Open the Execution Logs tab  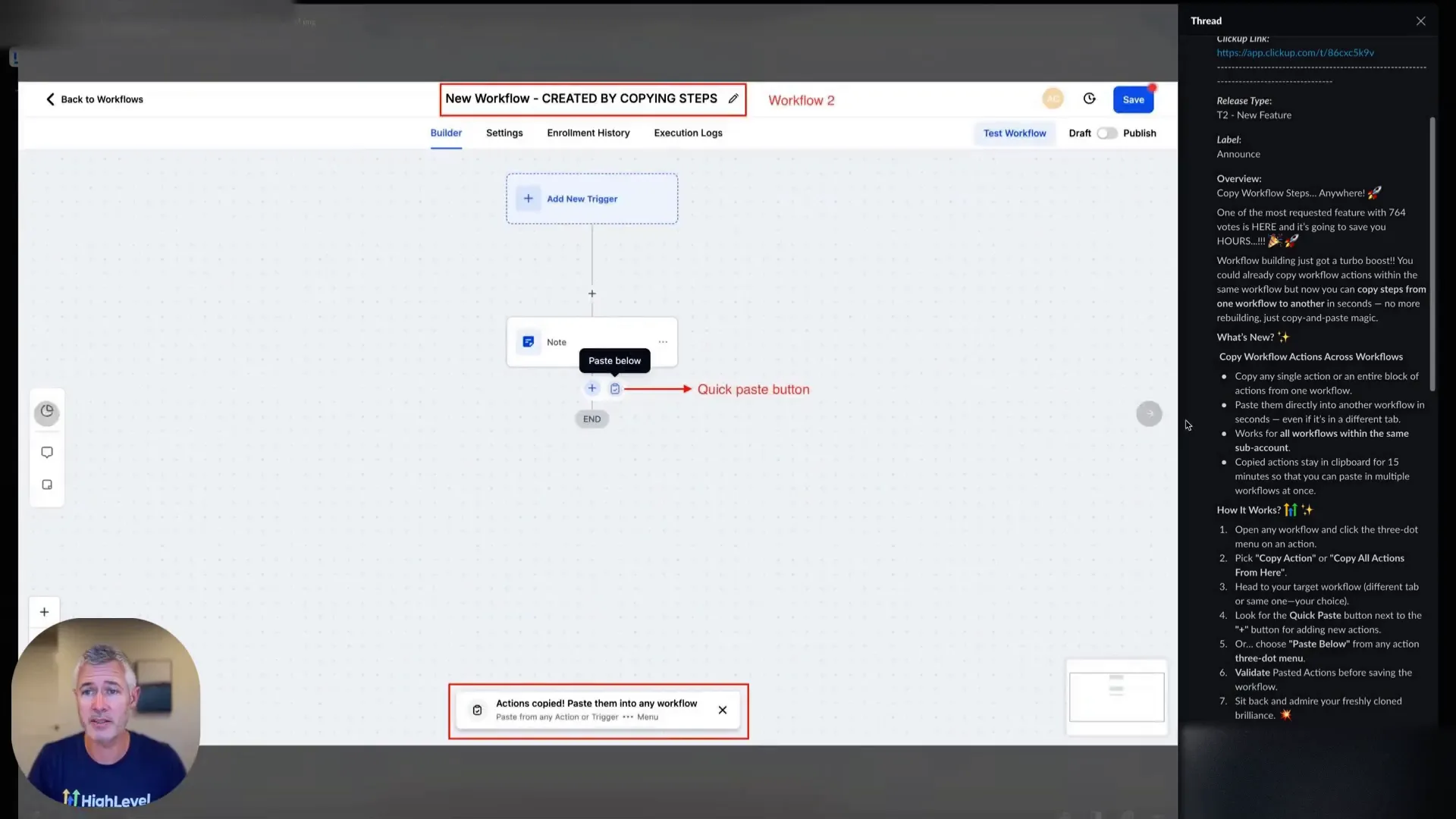tap(688, 133)
